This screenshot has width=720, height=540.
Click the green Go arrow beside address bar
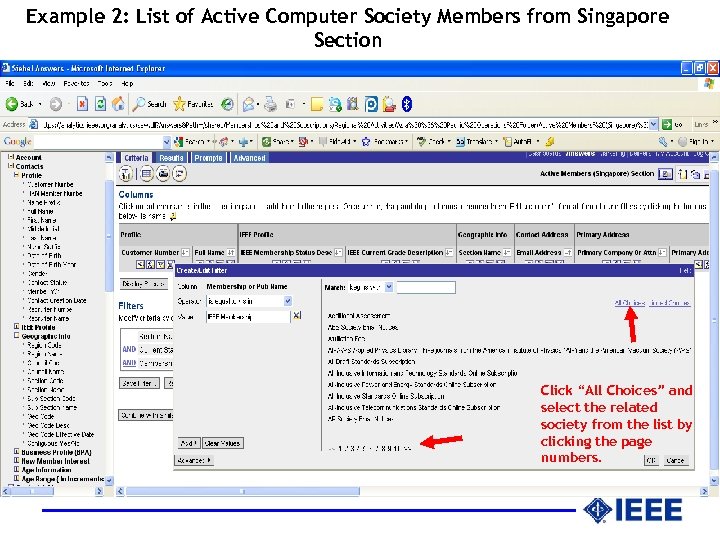point(667,124)
